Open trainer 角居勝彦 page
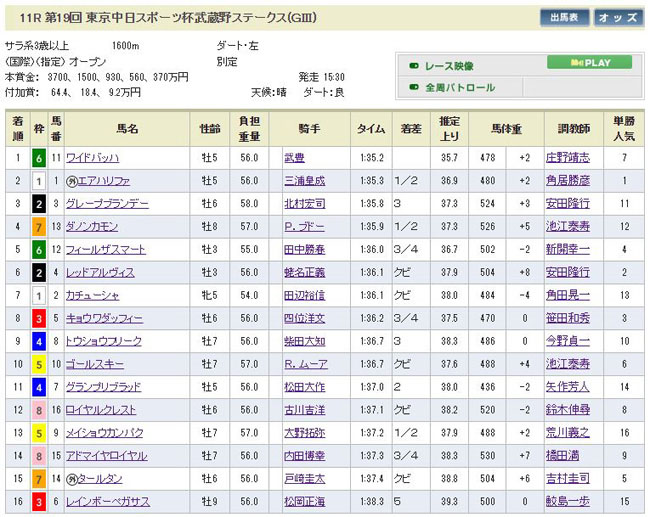This screenshot has height=517, width=650. [x=568, y=181]
